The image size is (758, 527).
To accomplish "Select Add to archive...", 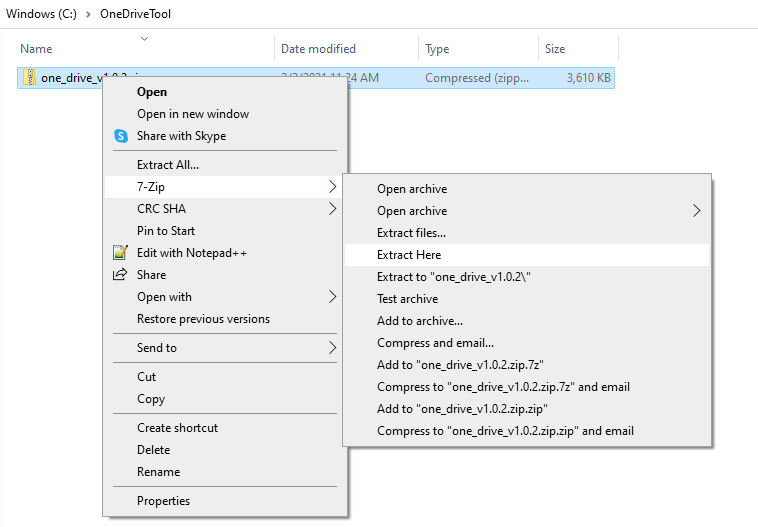I will click(x=527, y=321).
